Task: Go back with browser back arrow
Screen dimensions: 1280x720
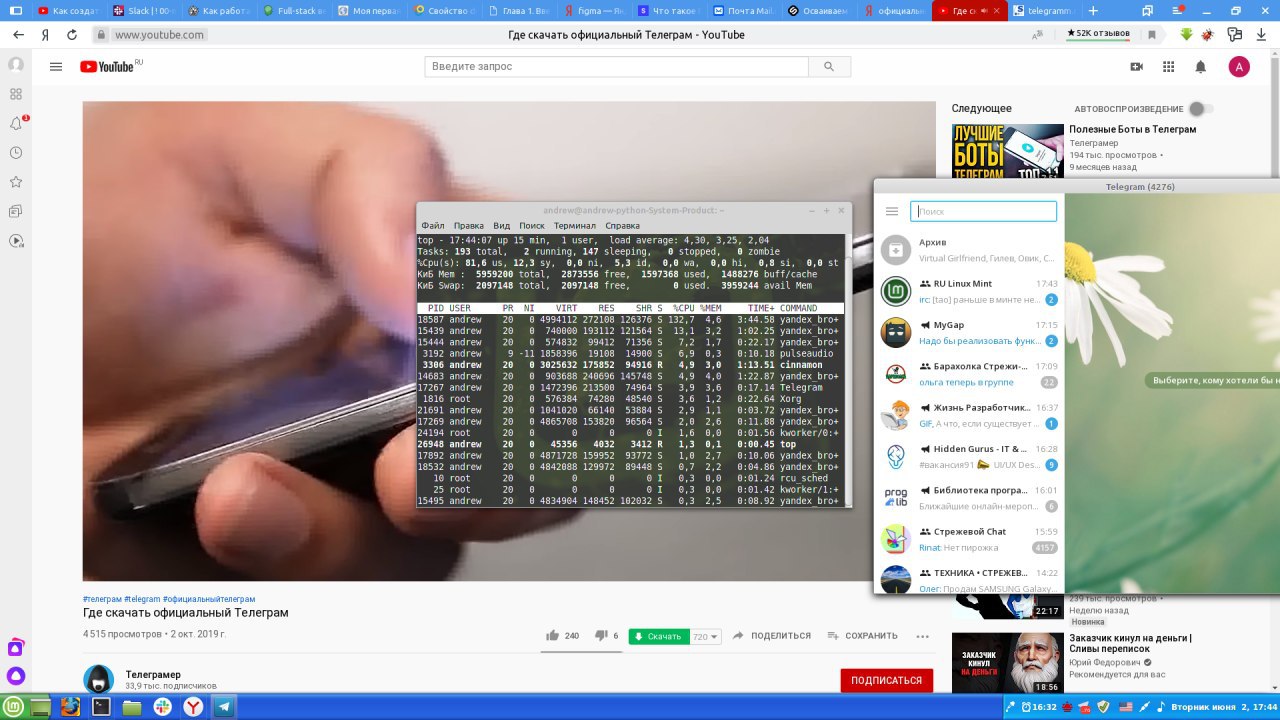Action: pos(18,34)
